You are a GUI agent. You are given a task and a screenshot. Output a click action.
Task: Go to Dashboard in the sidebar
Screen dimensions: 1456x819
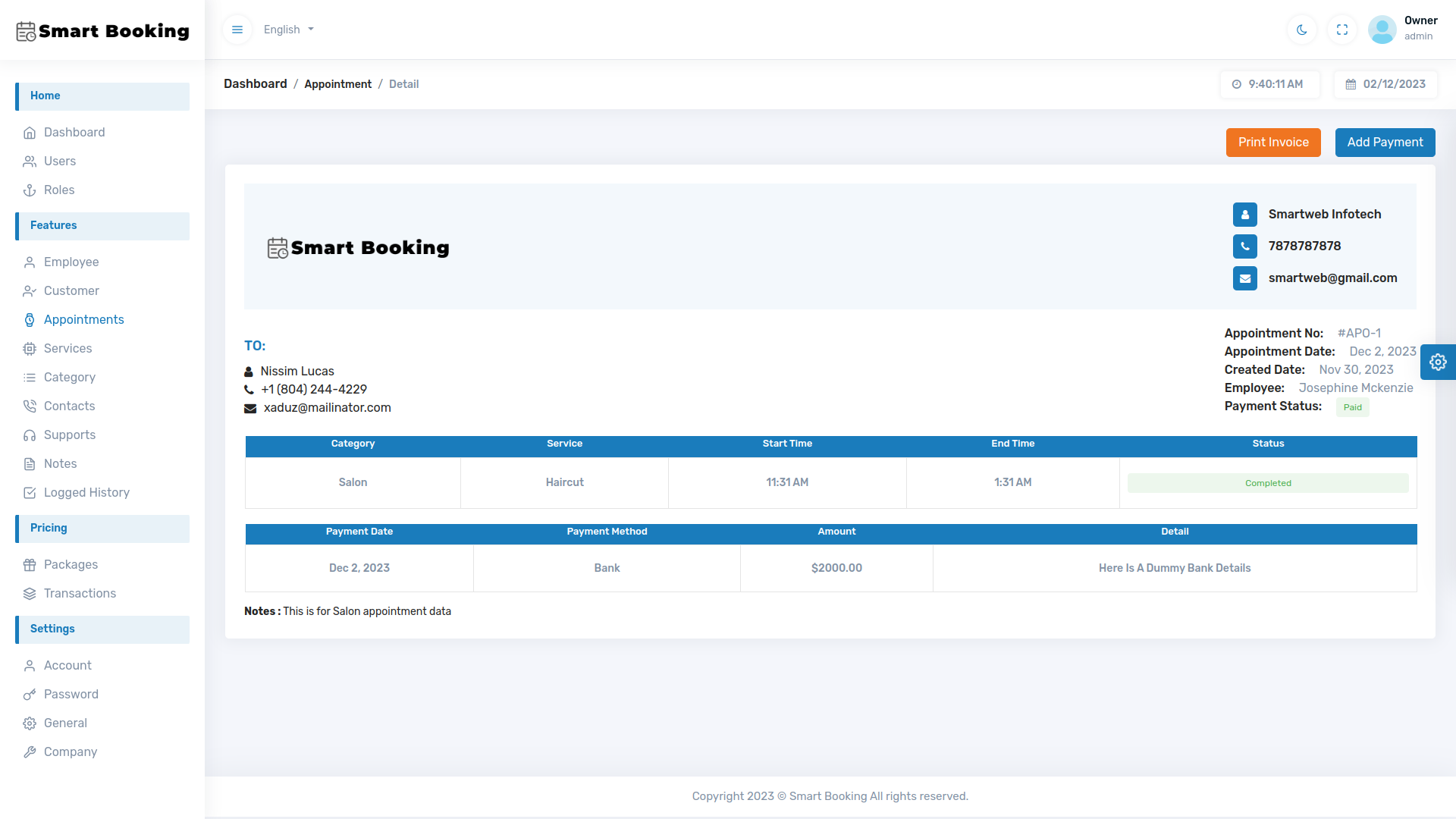click(74, 133)
